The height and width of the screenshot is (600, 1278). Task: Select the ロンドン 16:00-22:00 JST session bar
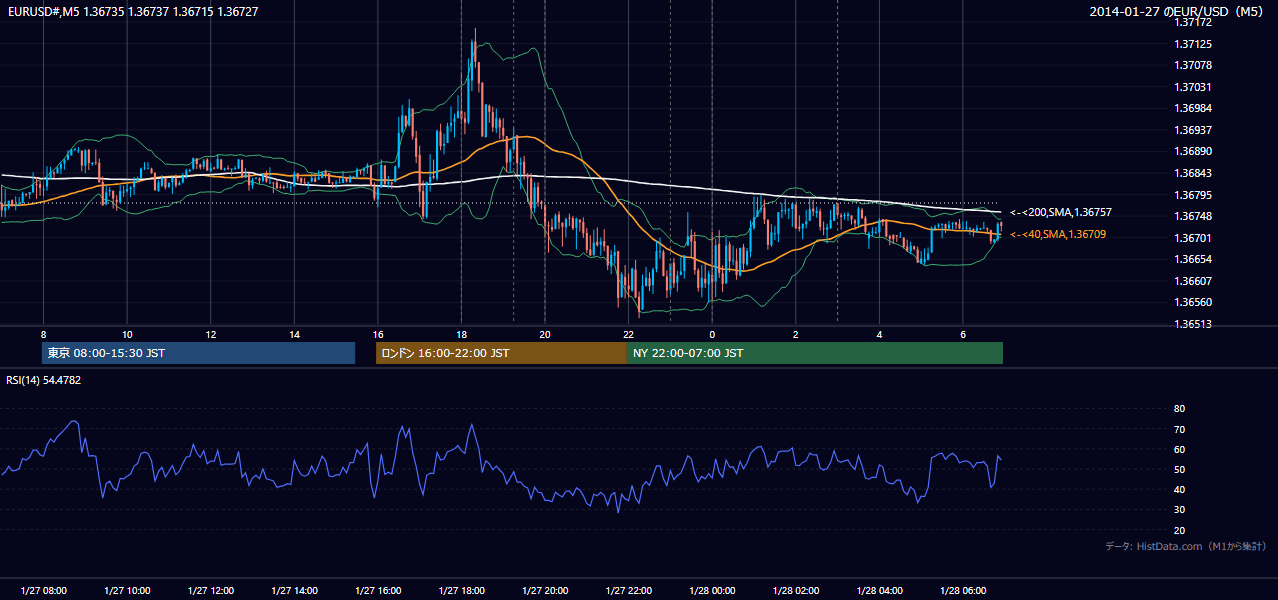click(501, 353)
